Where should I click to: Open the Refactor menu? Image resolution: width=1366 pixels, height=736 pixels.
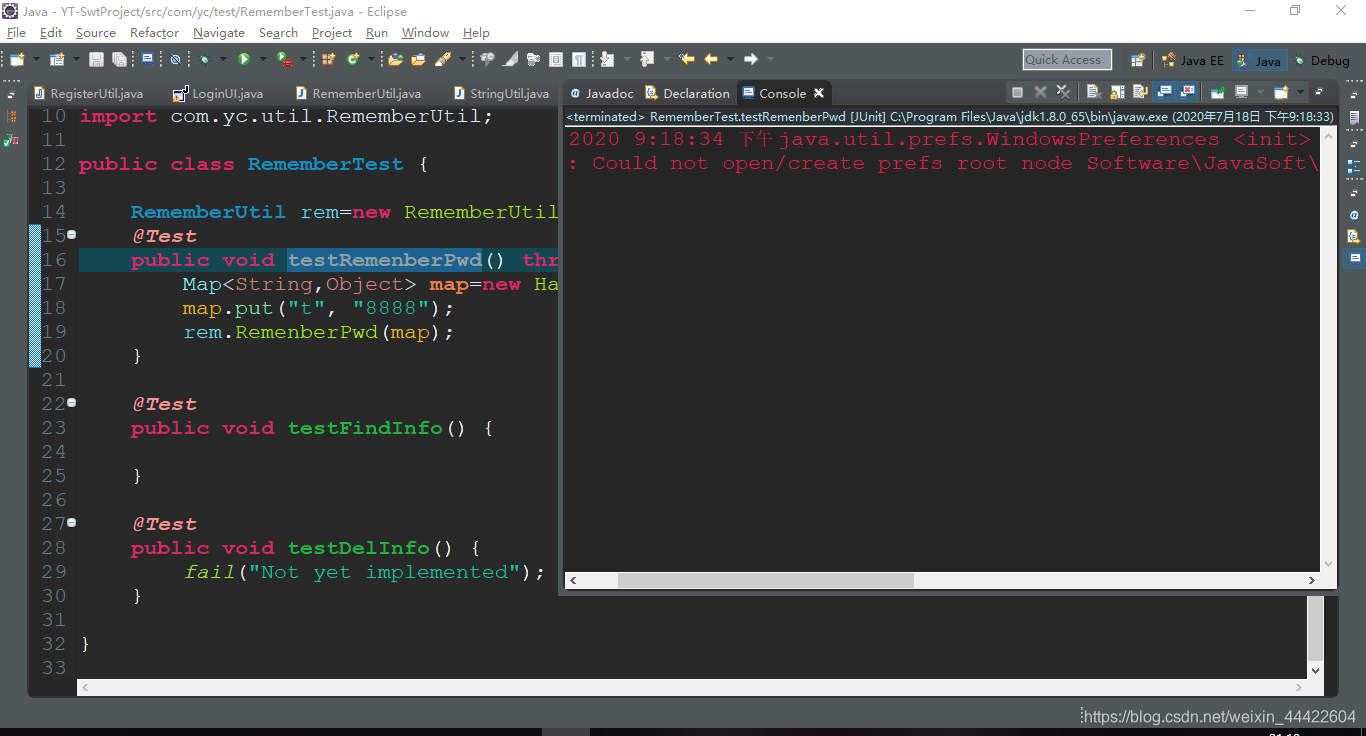pos(154,33)
